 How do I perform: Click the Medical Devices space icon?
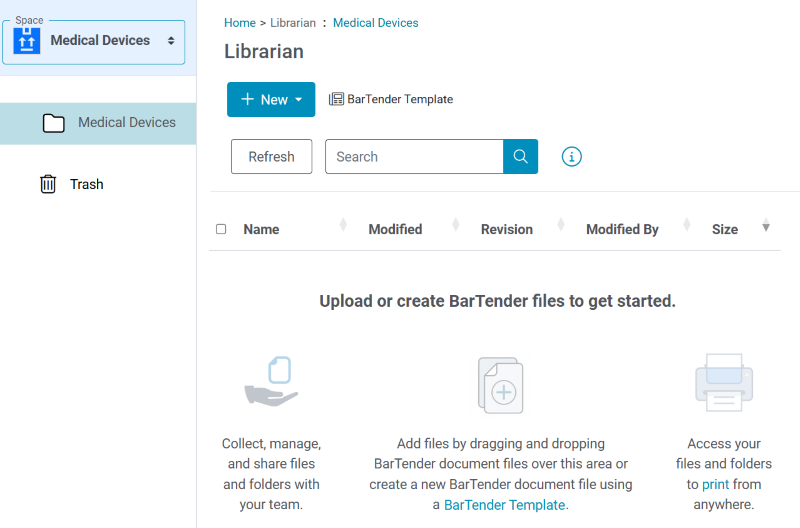click(27, 40)
